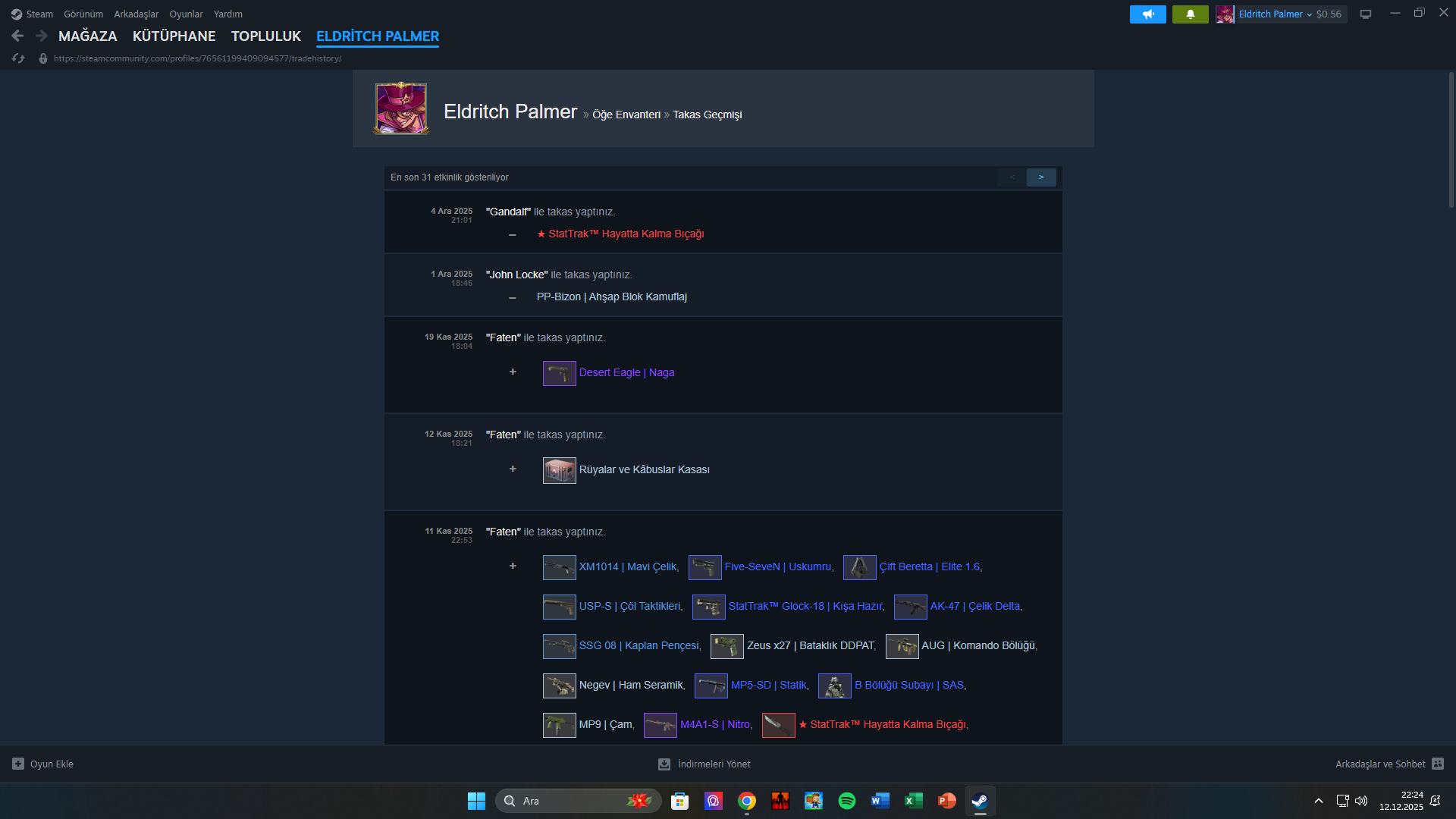Click the AUG Komando Bölüğü thumbnail

click(x=902, y=646)
